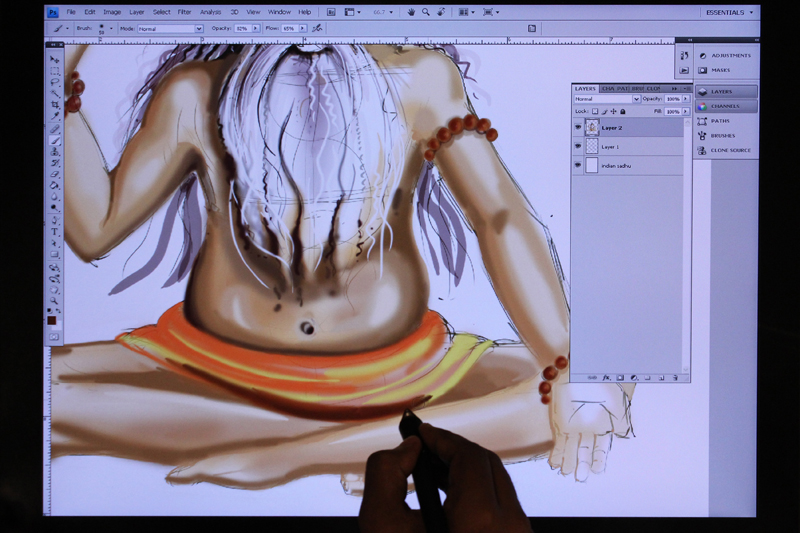Select the Zoom magnifier tool in toolbox

coord(55,300)
